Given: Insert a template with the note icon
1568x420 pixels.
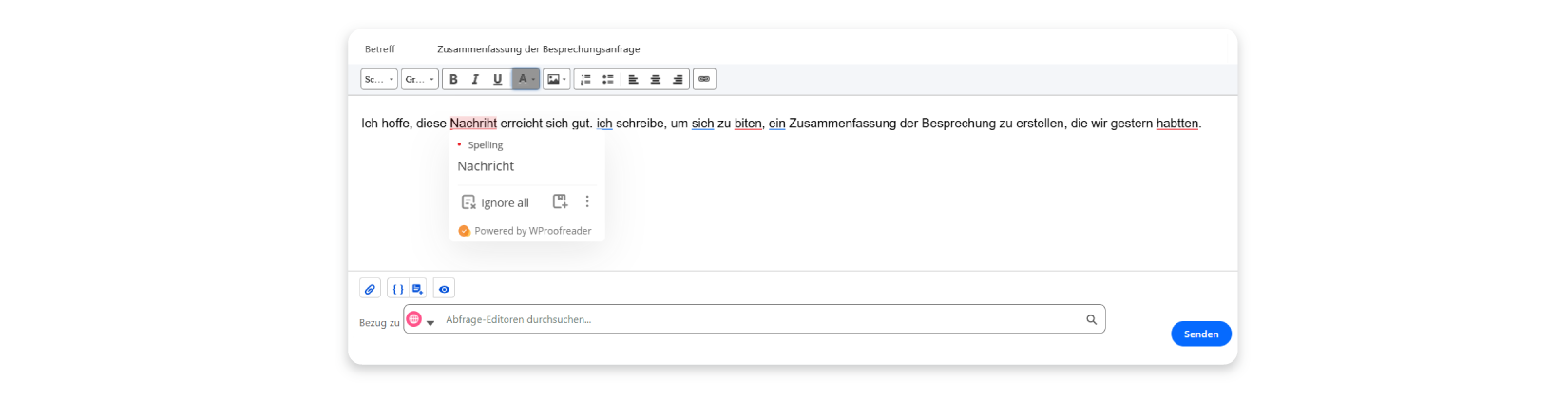Looking at the screenshot, I should point(417,289).
